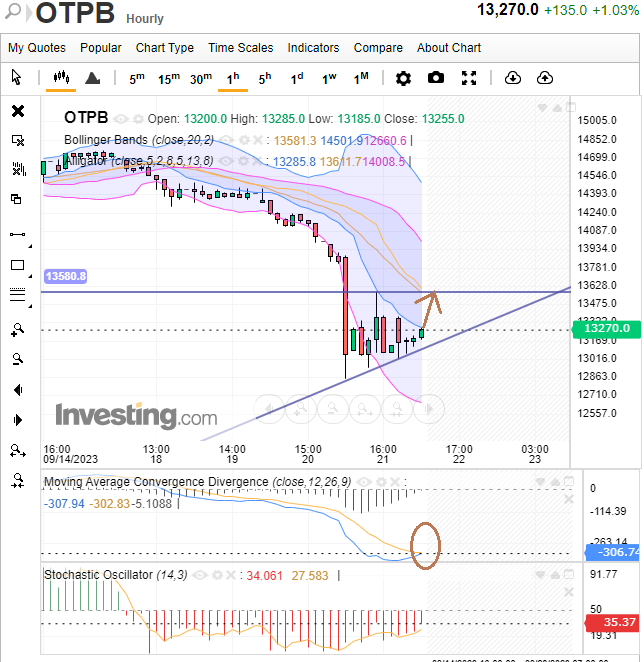The image size is (644, 662).
Task: Open the Indicators menu
Action: [x=313, y=48]
